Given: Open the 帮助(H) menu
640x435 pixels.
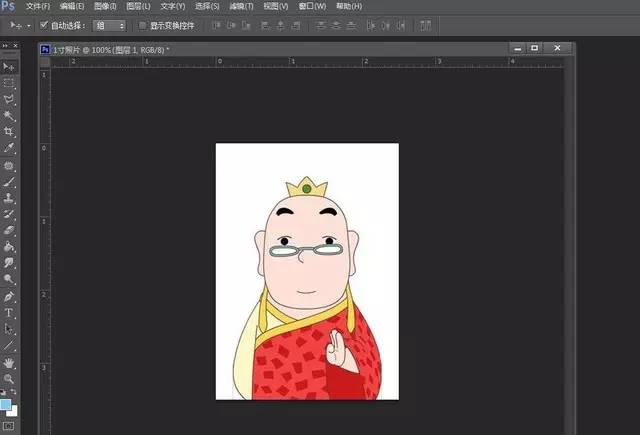Looking at the screenshot, I should click(x=349, y=6).
